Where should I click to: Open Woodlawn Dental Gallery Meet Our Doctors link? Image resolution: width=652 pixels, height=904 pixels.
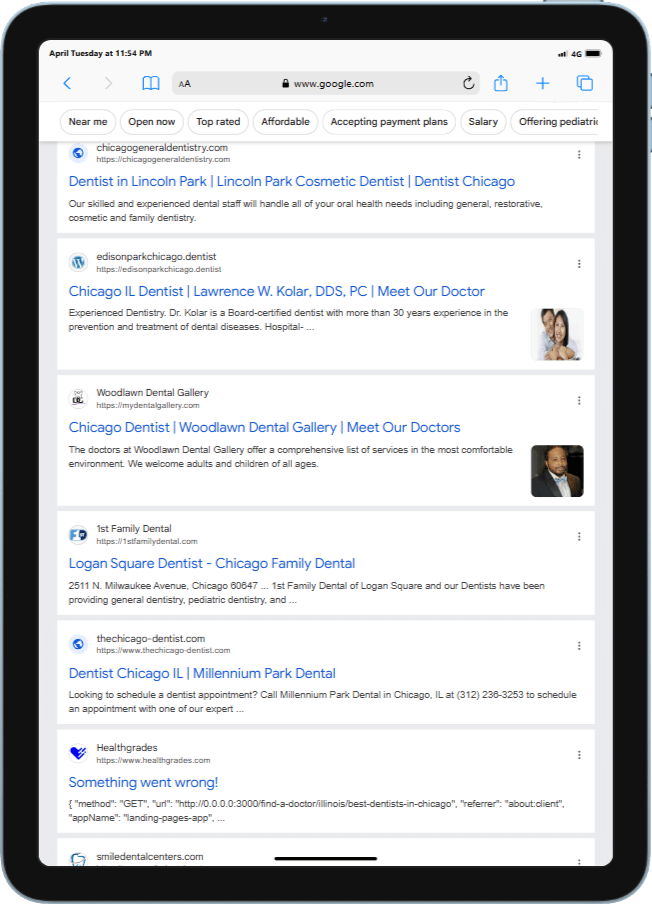click(265, 427)
